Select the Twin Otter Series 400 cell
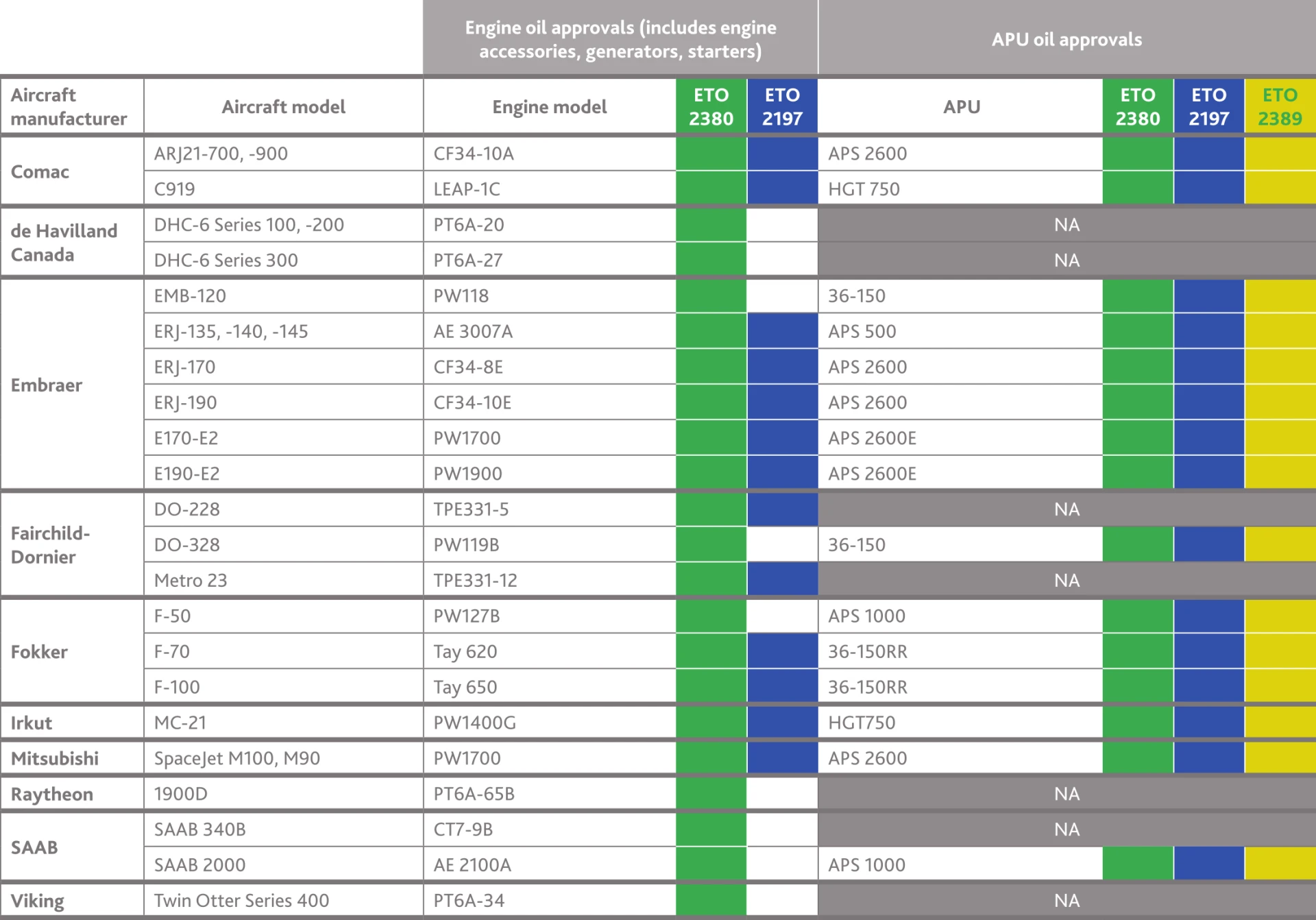 [x=283, y=900]
